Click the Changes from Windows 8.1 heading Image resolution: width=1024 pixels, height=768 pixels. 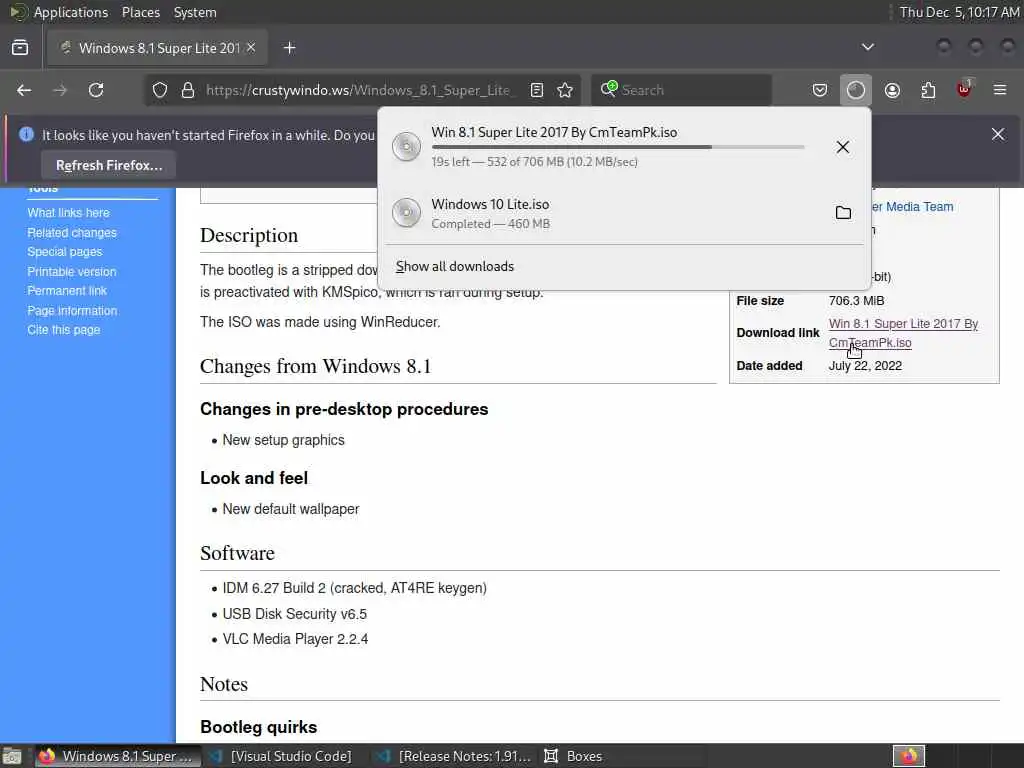(315, 366)
